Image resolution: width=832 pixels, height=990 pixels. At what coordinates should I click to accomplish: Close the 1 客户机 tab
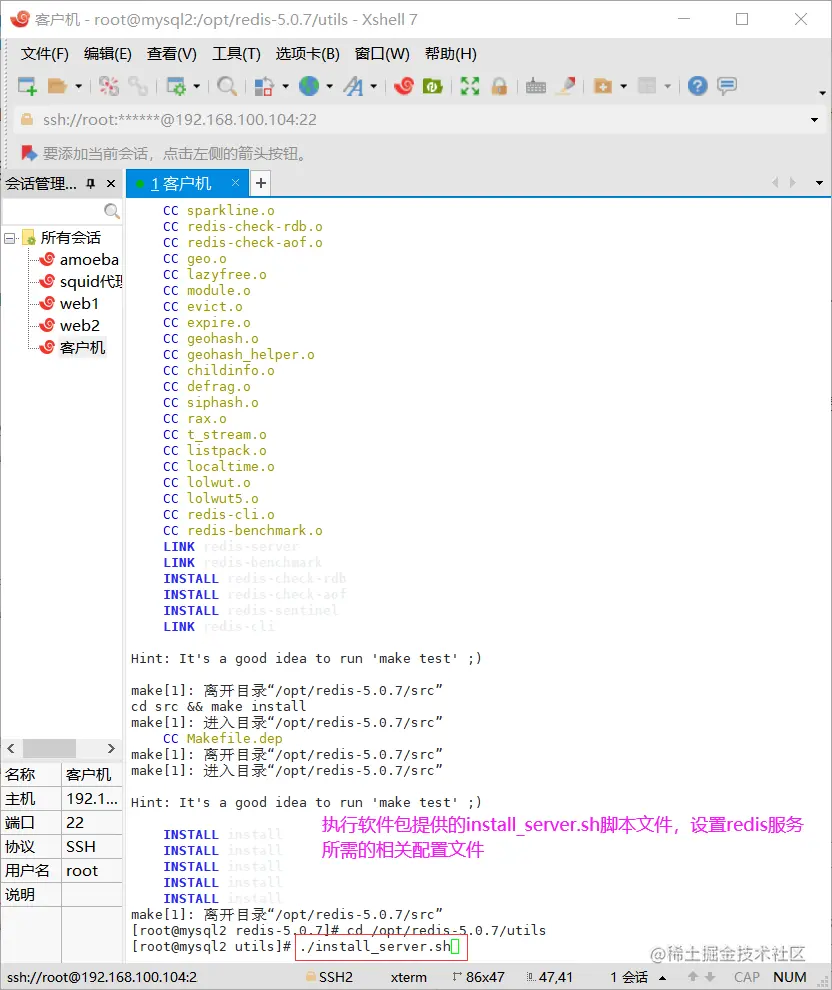pos(235,182)
